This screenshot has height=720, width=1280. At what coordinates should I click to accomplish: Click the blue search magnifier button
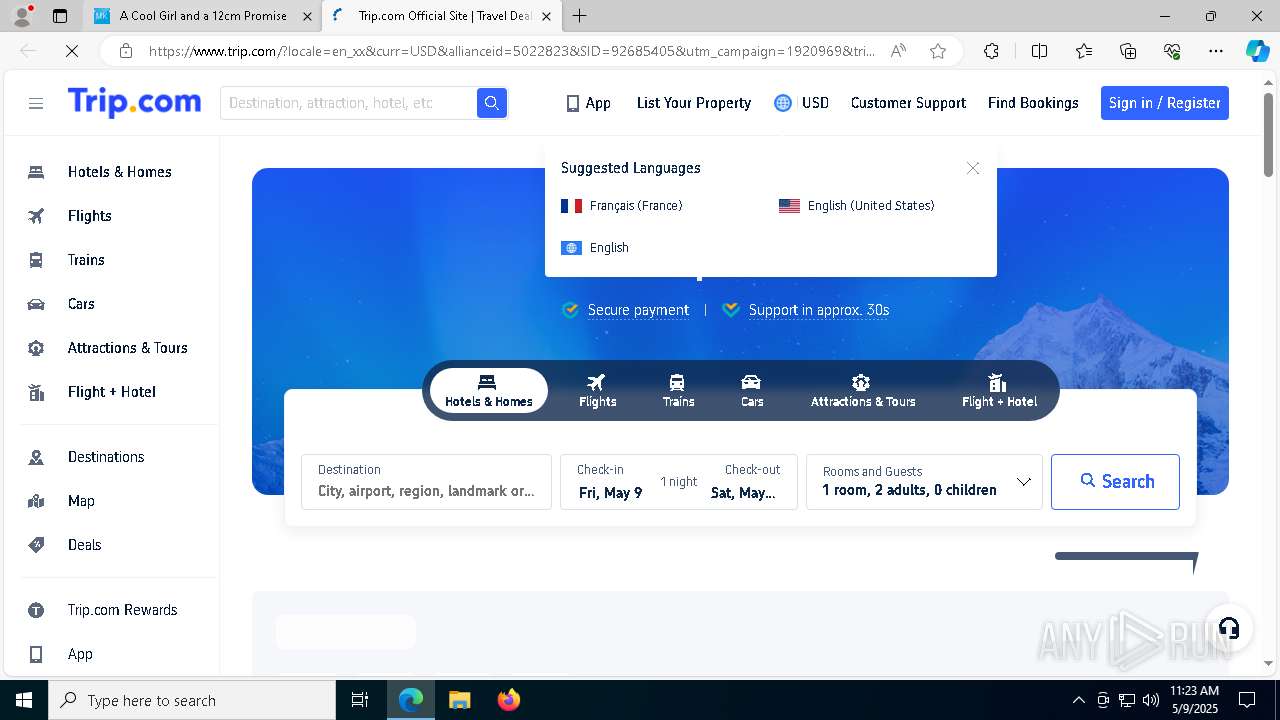click(x=492, y=103)
